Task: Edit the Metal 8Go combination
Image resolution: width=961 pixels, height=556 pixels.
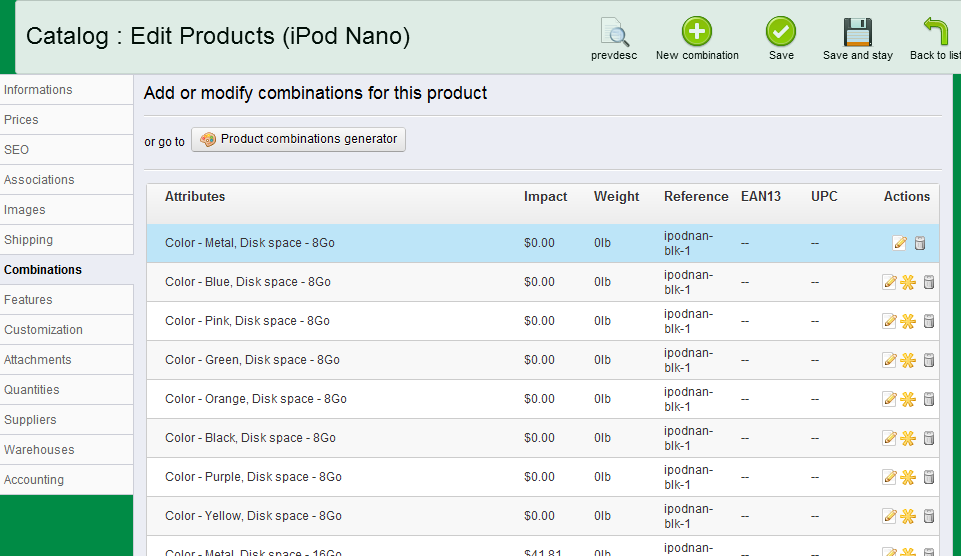Action: tap(900, 243)
